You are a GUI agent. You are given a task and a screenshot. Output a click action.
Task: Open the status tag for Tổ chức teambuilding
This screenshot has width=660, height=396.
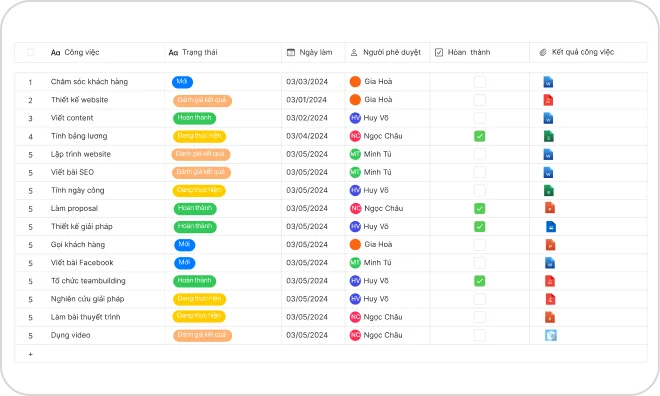[x=194, y=281]
